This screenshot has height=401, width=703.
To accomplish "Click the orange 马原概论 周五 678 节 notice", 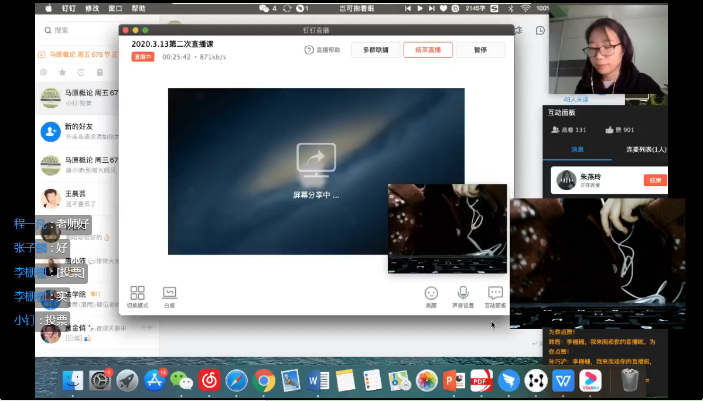I will pos(79,54).
